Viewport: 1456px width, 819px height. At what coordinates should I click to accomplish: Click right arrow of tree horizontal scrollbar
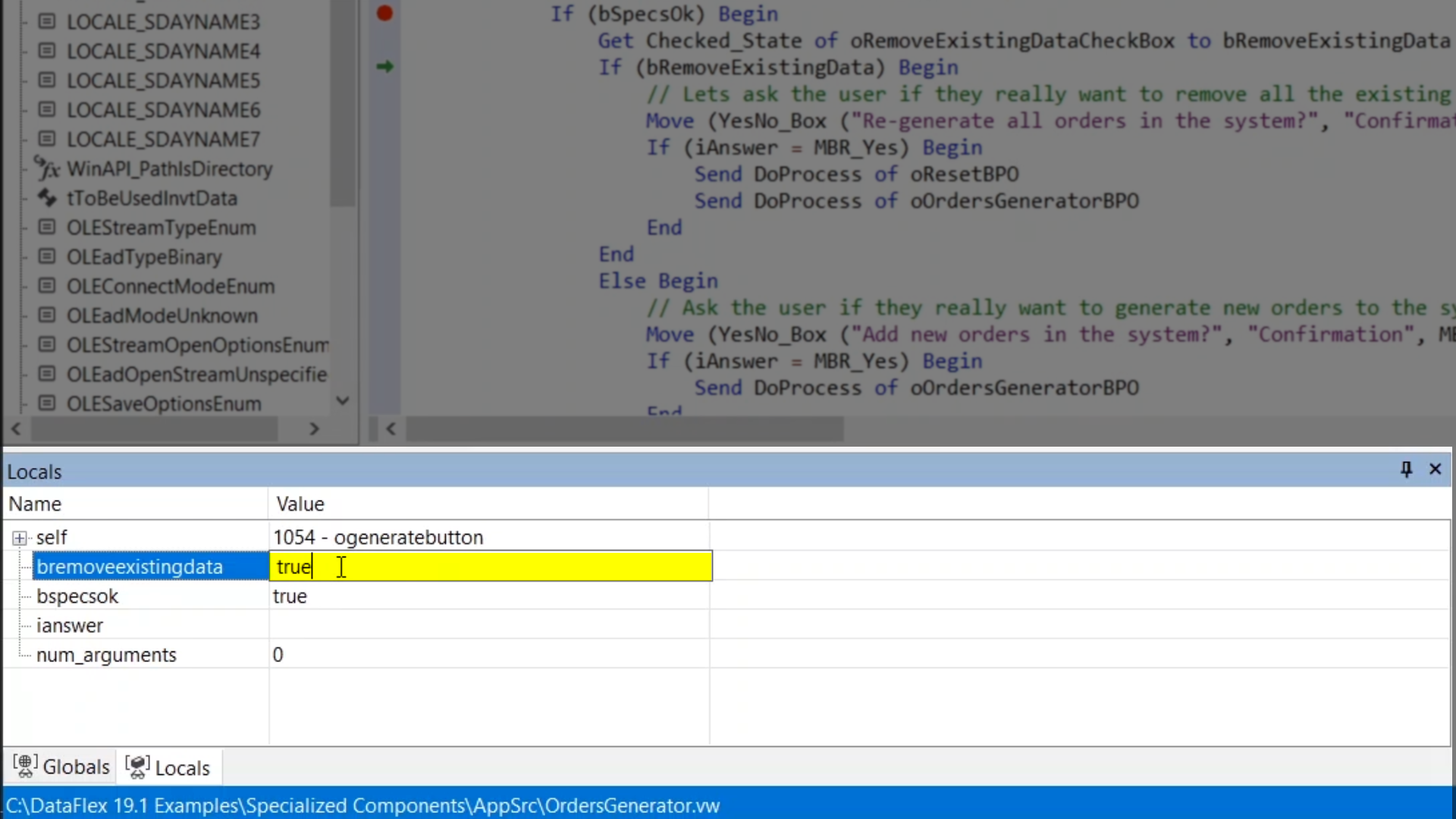314,429
